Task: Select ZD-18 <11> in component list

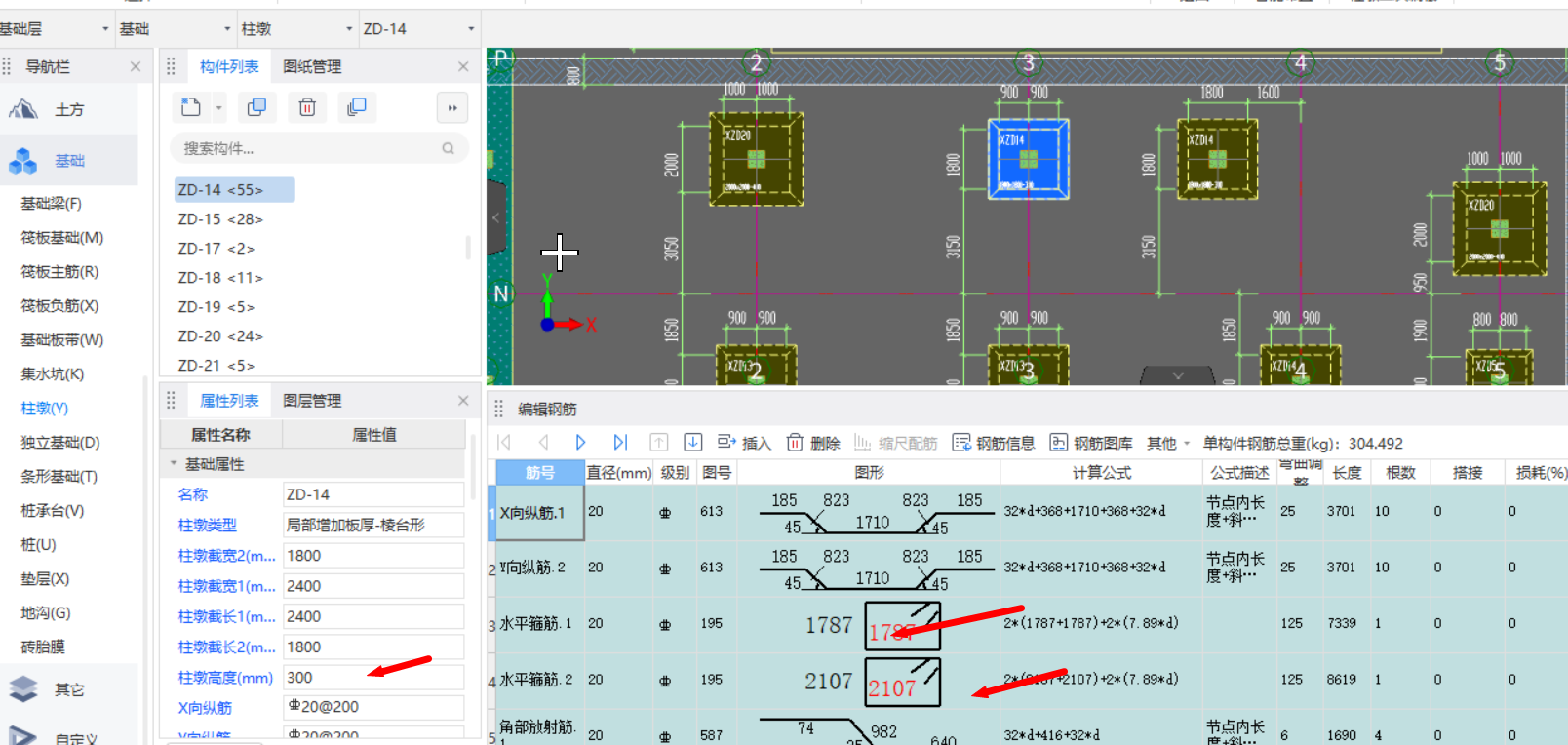Action: 220,278
